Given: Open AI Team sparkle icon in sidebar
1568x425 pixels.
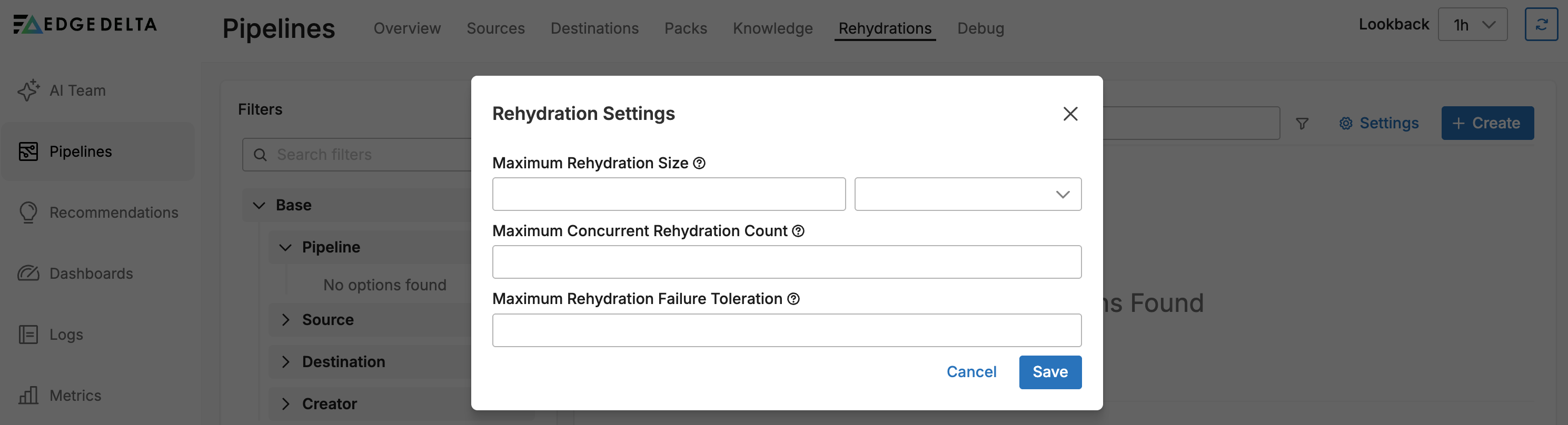Looking at the screenshot, I should pos(28,90).
